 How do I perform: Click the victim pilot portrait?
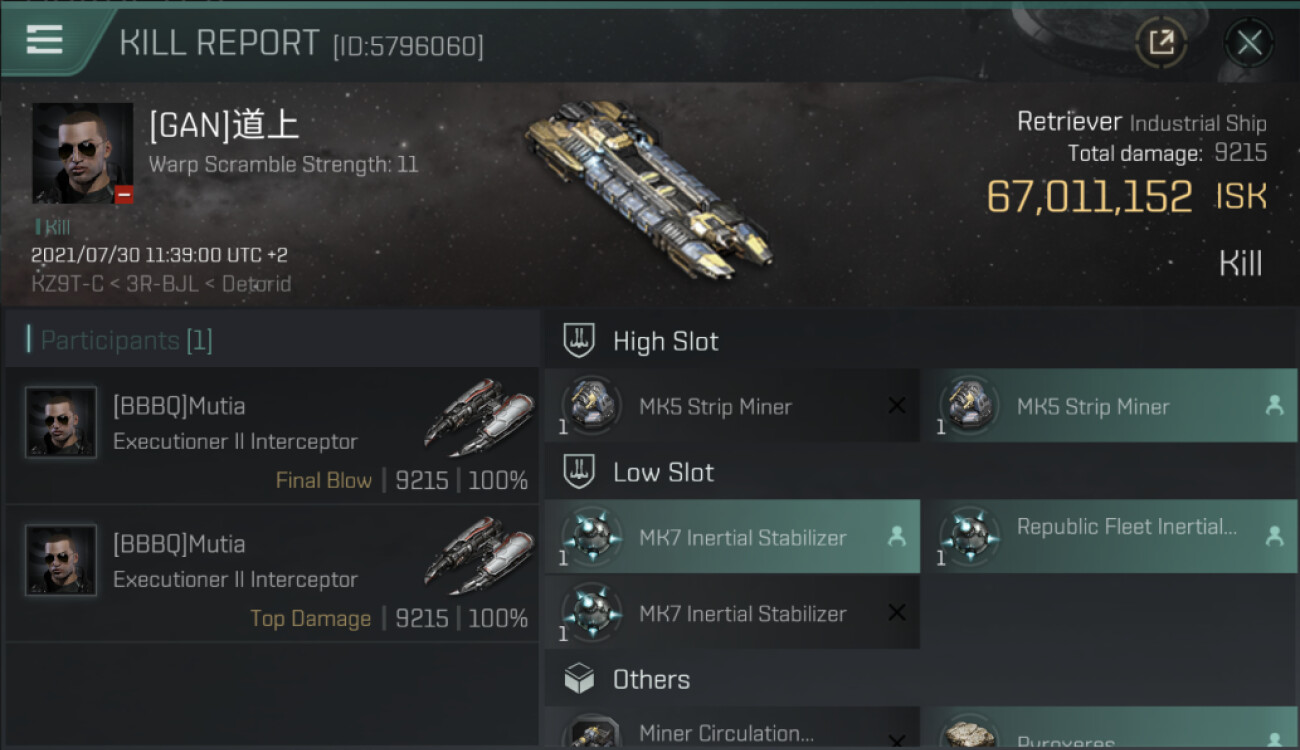pos(82,153)
